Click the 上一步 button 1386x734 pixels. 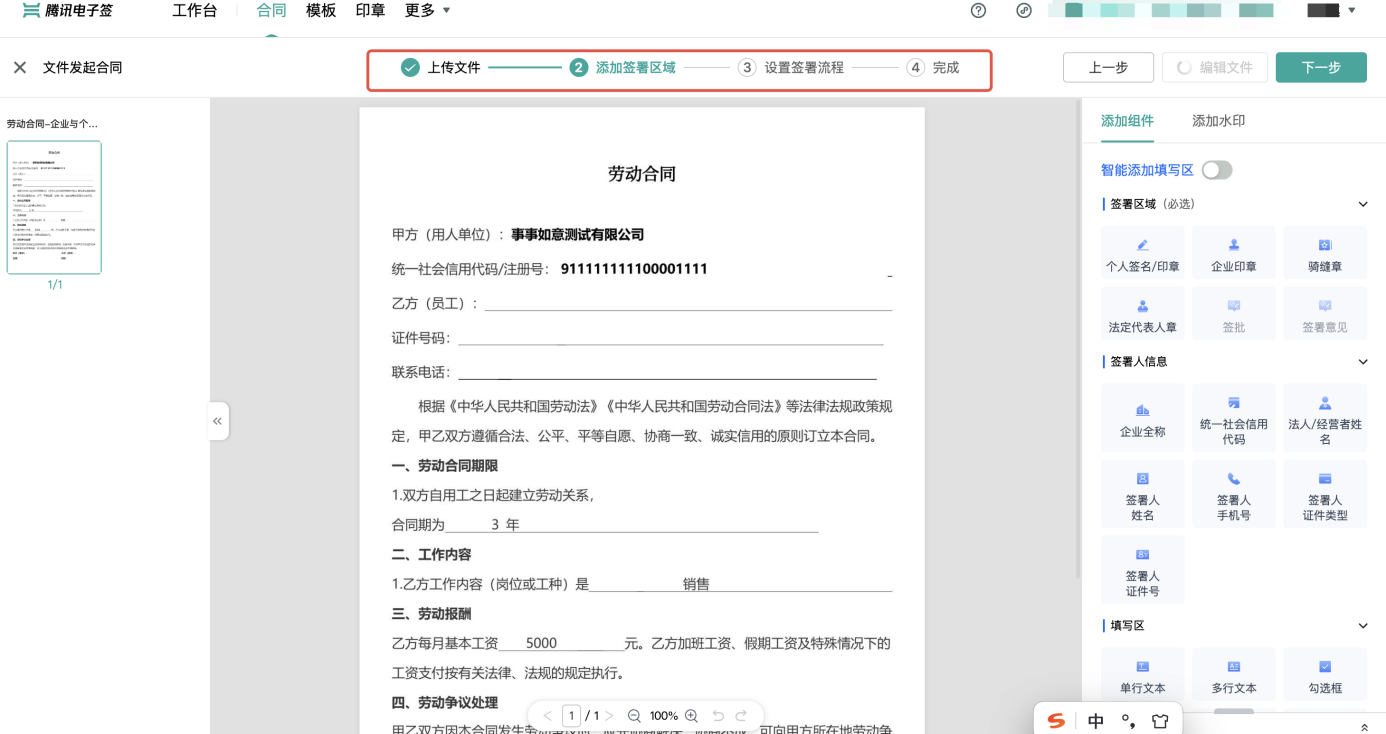(1108, 67)
